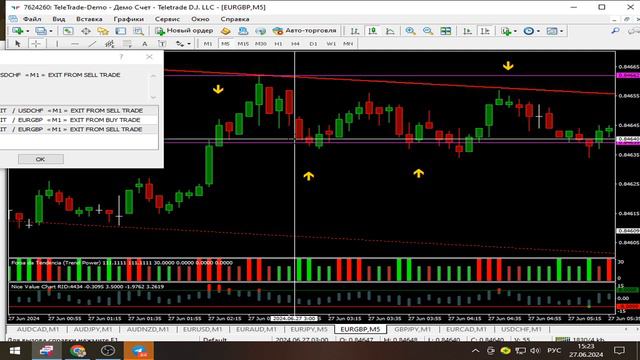Select the Fibonacci retracement tool
Image resolution: width=640 pixels, height=360 pixels.
coord(127,44)
